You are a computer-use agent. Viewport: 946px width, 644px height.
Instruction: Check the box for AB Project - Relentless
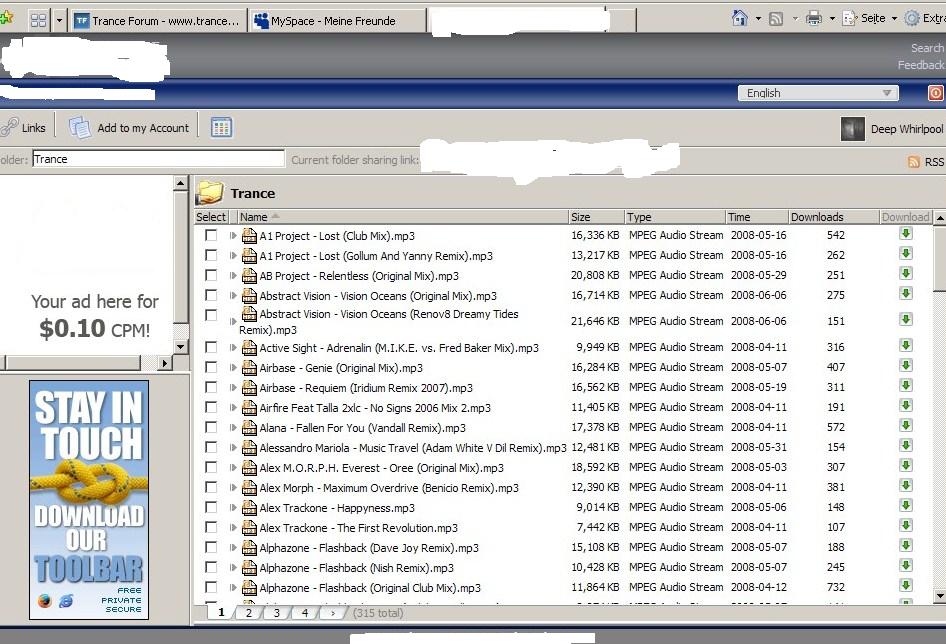click(211, 275)
